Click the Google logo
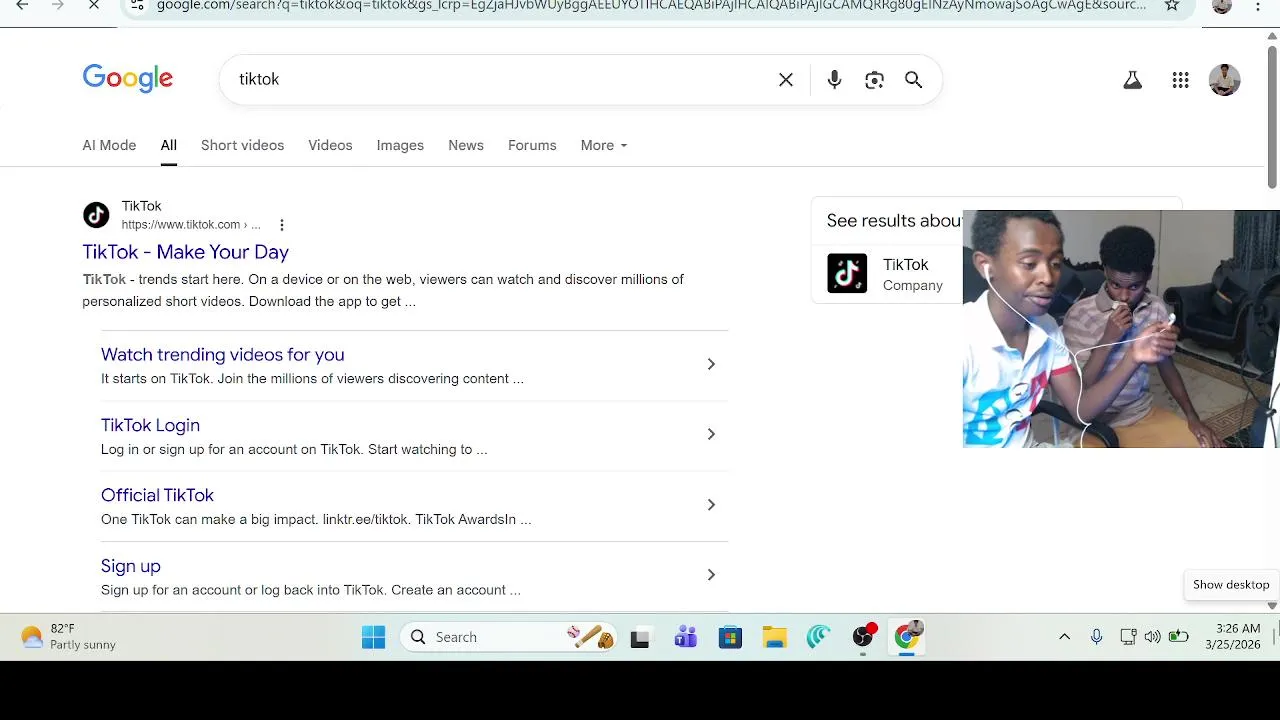1280x720 pixels. (x=127, y=79)
